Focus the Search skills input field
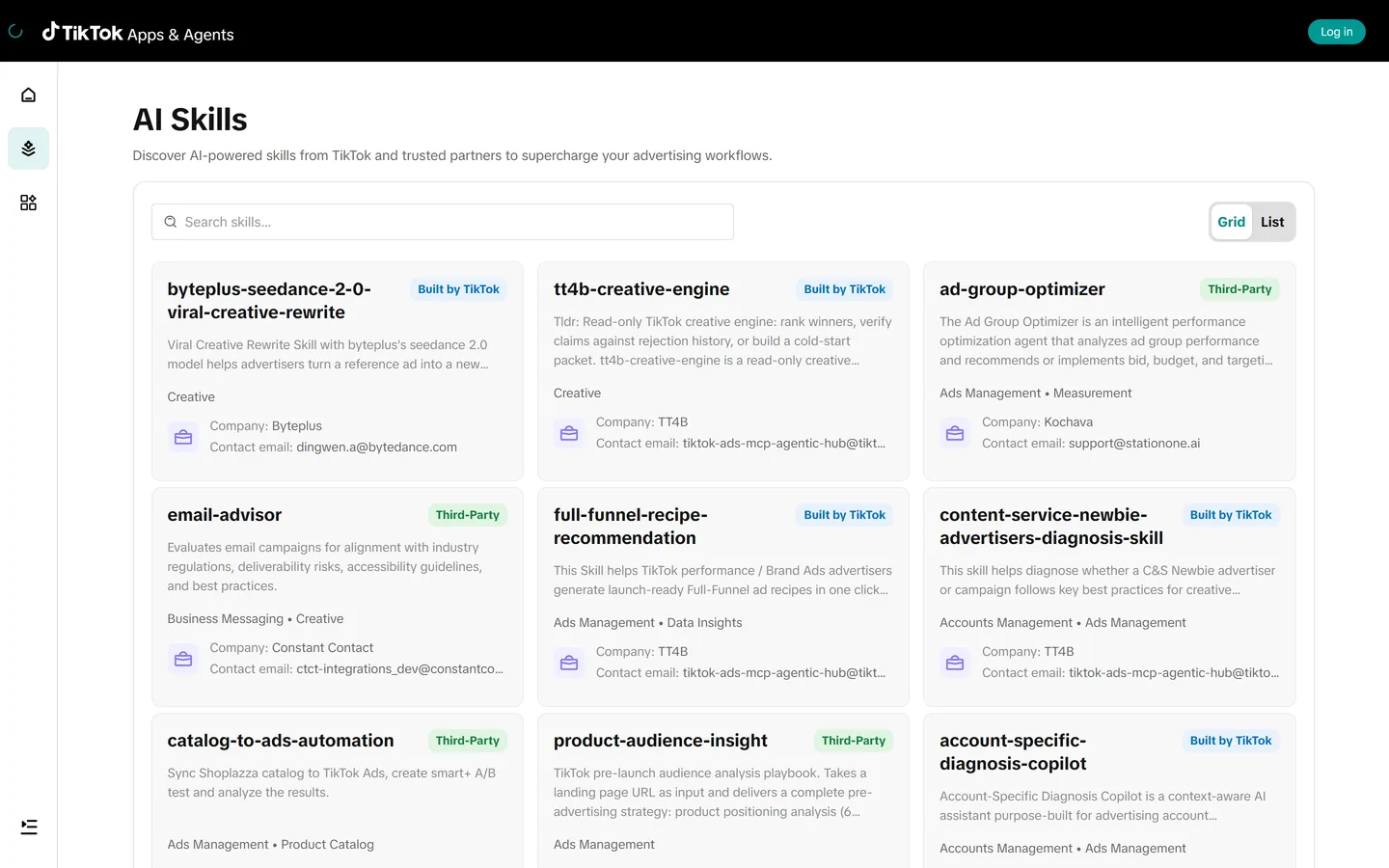Viewport: 1389px width, 868px height. click(x=443, y=222)
